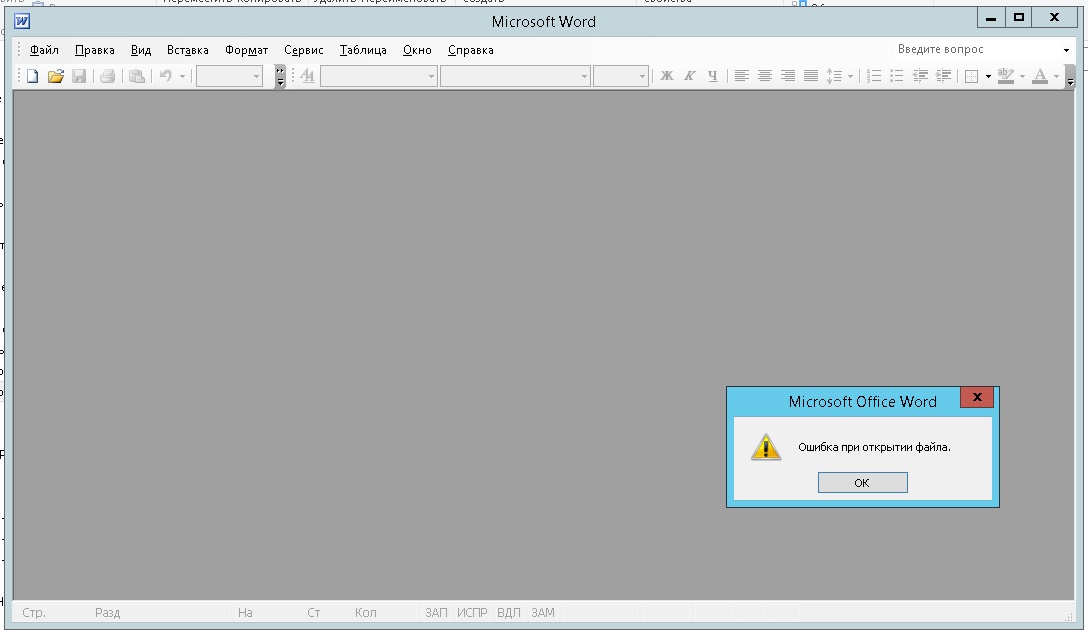Open a file with the folder icon
Screen dimensions: 1088x630
click(56, 76)
